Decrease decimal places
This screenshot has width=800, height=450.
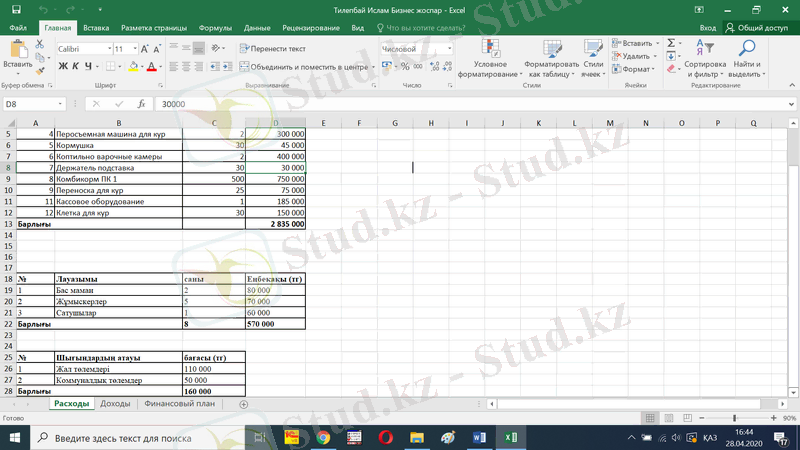[447, 66]
